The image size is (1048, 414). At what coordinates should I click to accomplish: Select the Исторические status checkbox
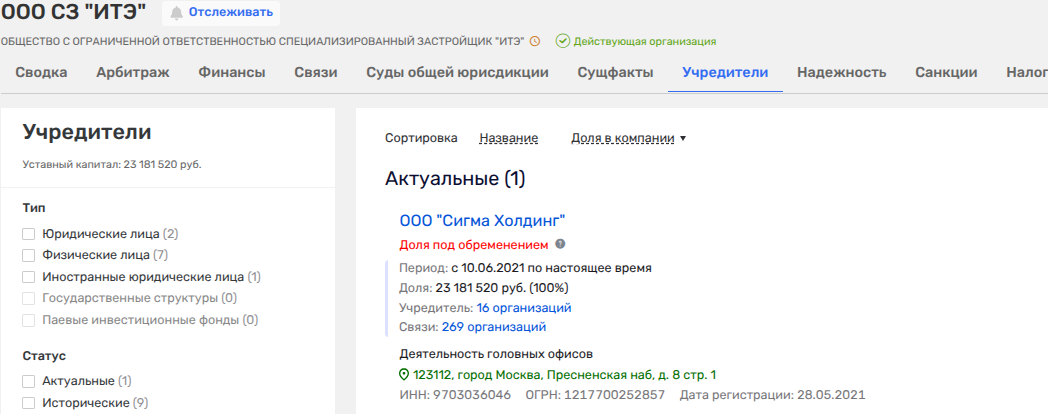pos(29,403)
